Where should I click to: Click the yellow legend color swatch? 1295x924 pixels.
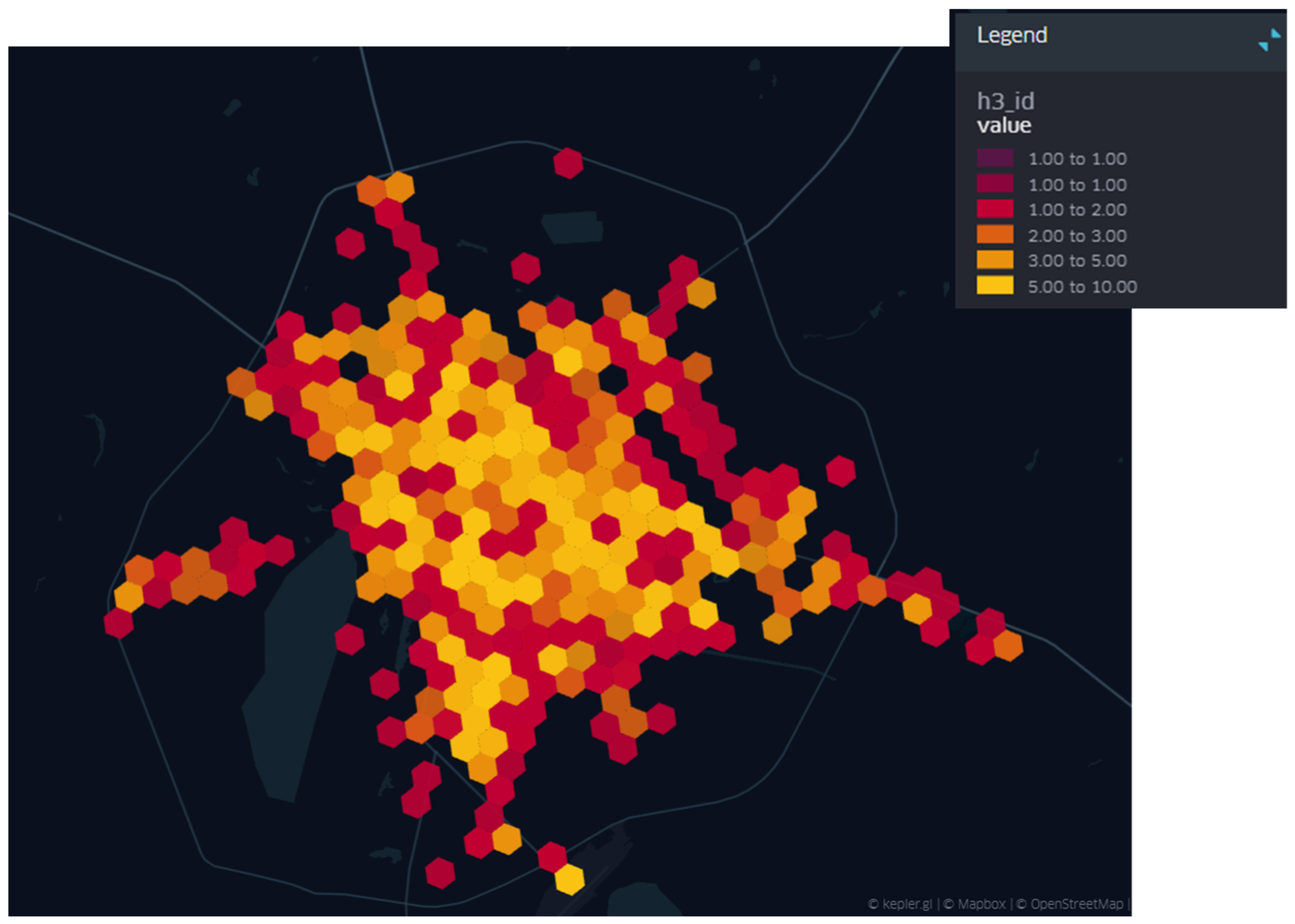[x=995, y=286]
